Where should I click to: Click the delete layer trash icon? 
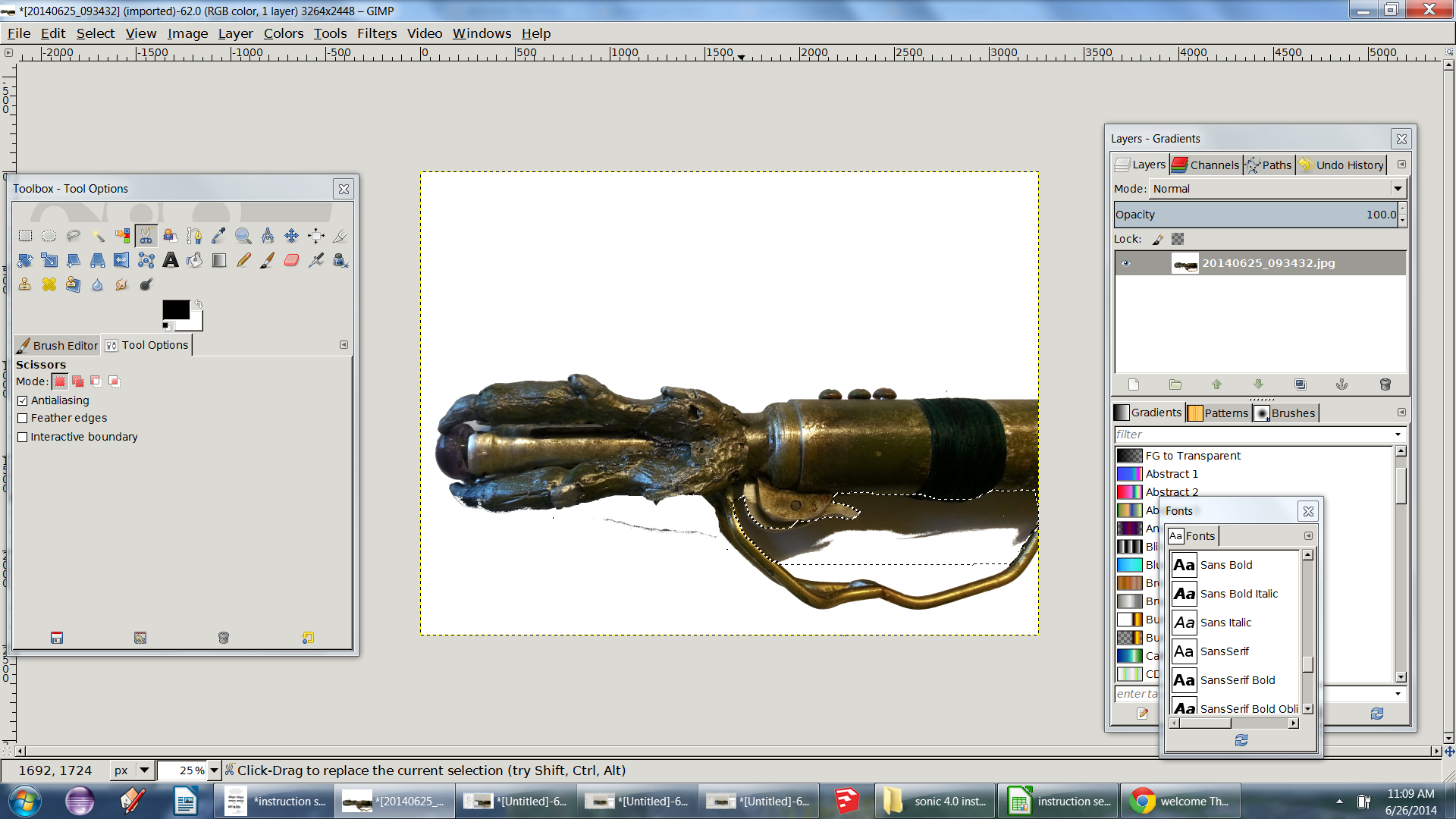(1385, 384)
